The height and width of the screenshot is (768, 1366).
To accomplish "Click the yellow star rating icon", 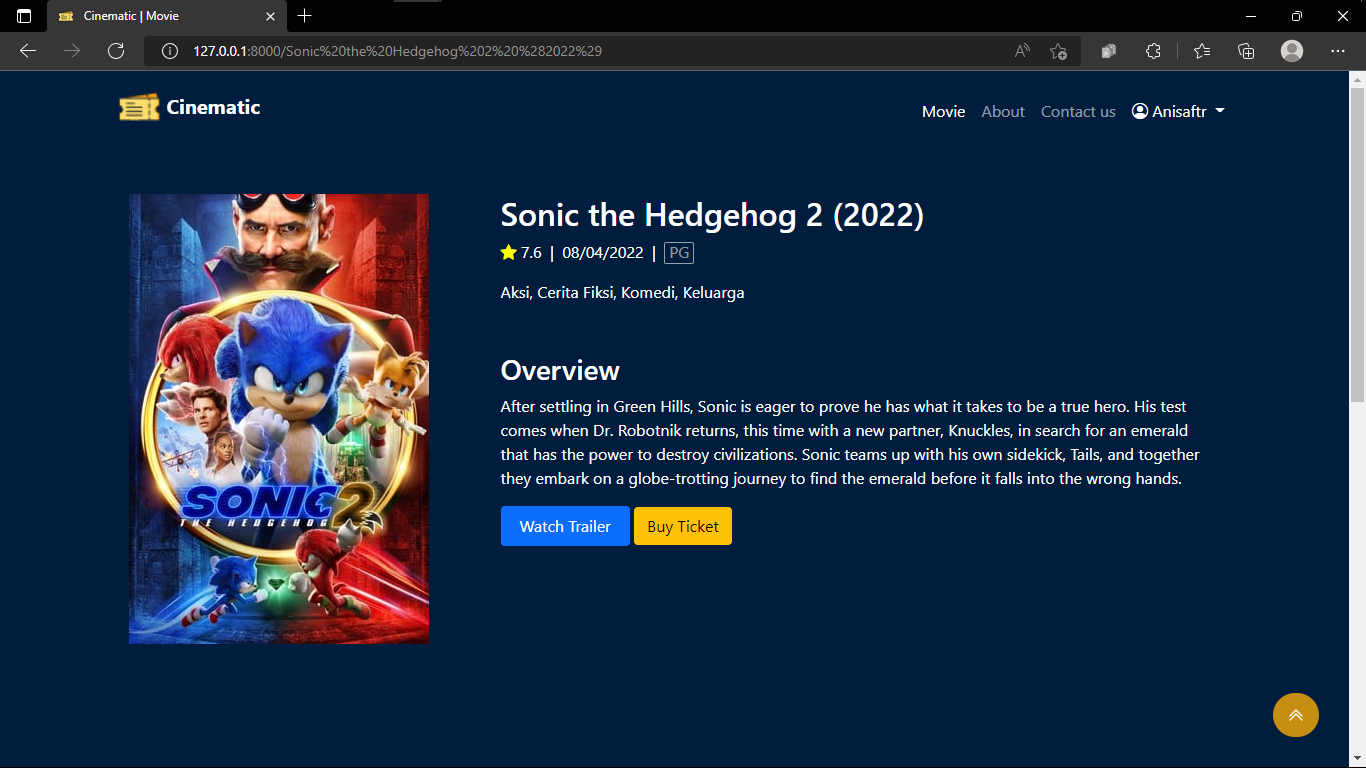I will click(509, 252).
